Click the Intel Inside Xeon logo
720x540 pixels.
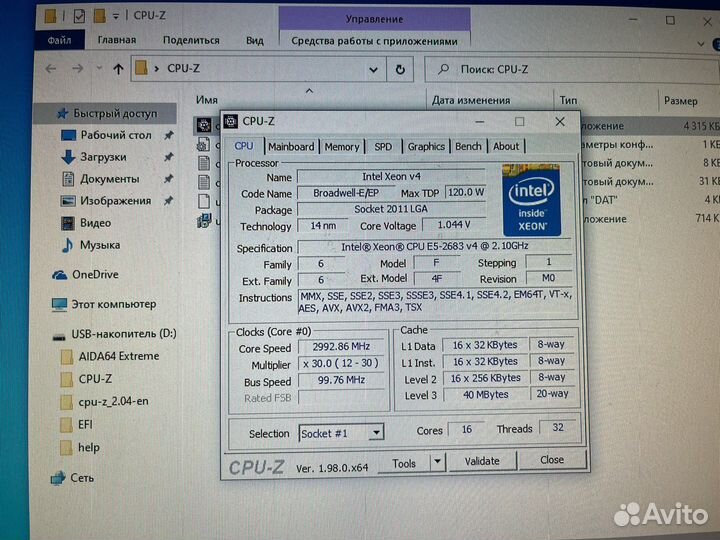(x=531, y=200)
